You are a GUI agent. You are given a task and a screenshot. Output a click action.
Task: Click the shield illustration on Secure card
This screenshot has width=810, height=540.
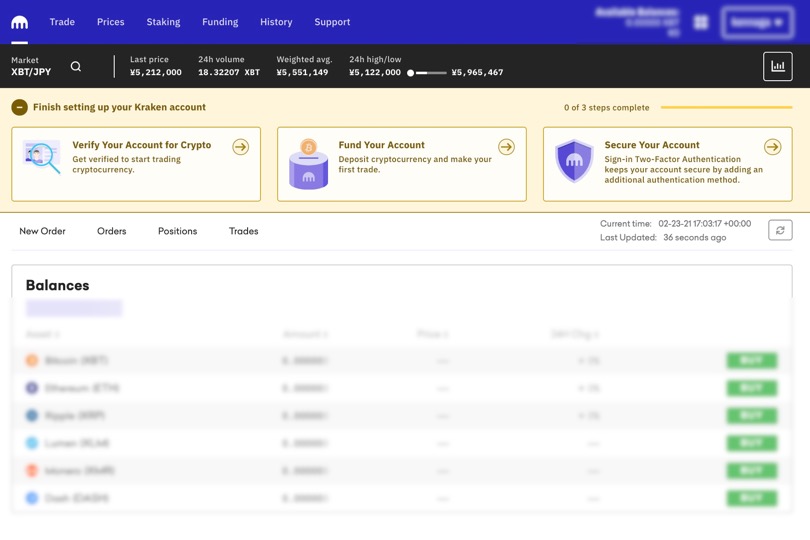[574, 161]
